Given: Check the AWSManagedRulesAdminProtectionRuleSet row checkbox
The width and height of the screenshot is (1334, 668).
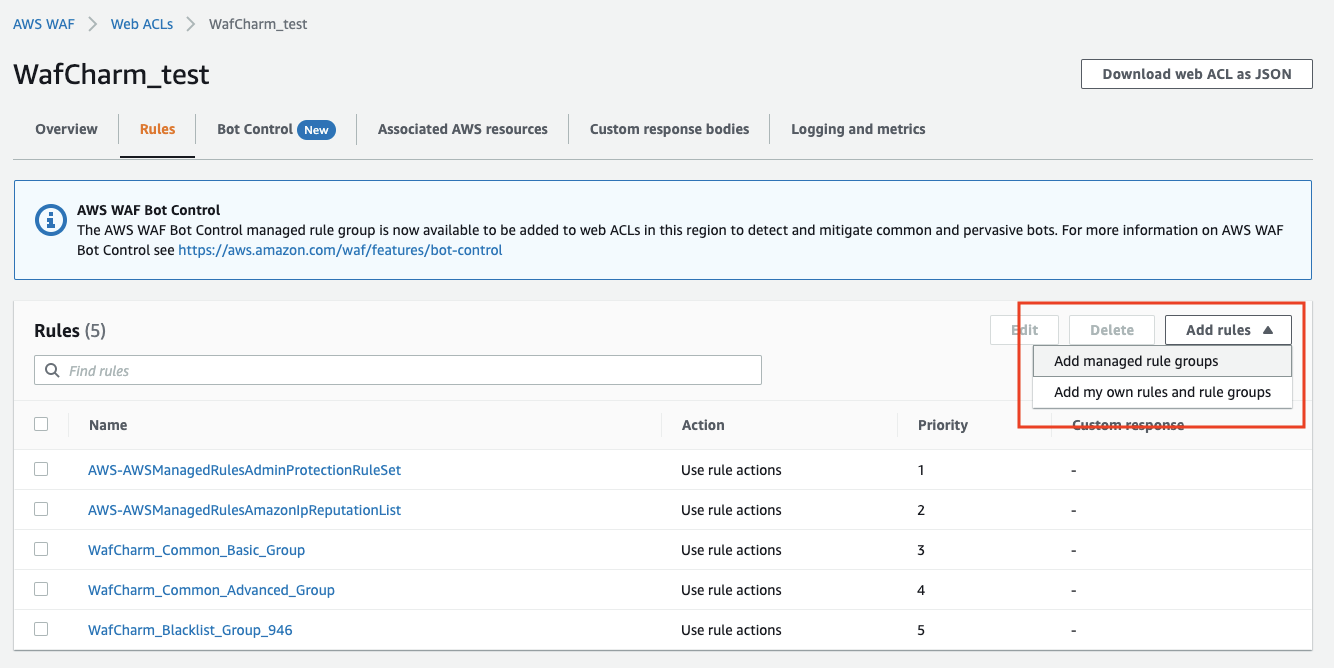Looking at the screenshot, I should 41,469.
